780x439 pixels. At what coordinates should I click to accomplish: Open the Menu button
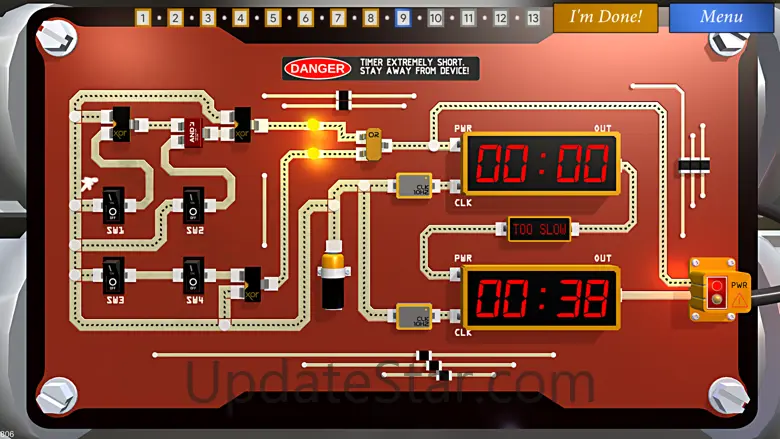721,17
